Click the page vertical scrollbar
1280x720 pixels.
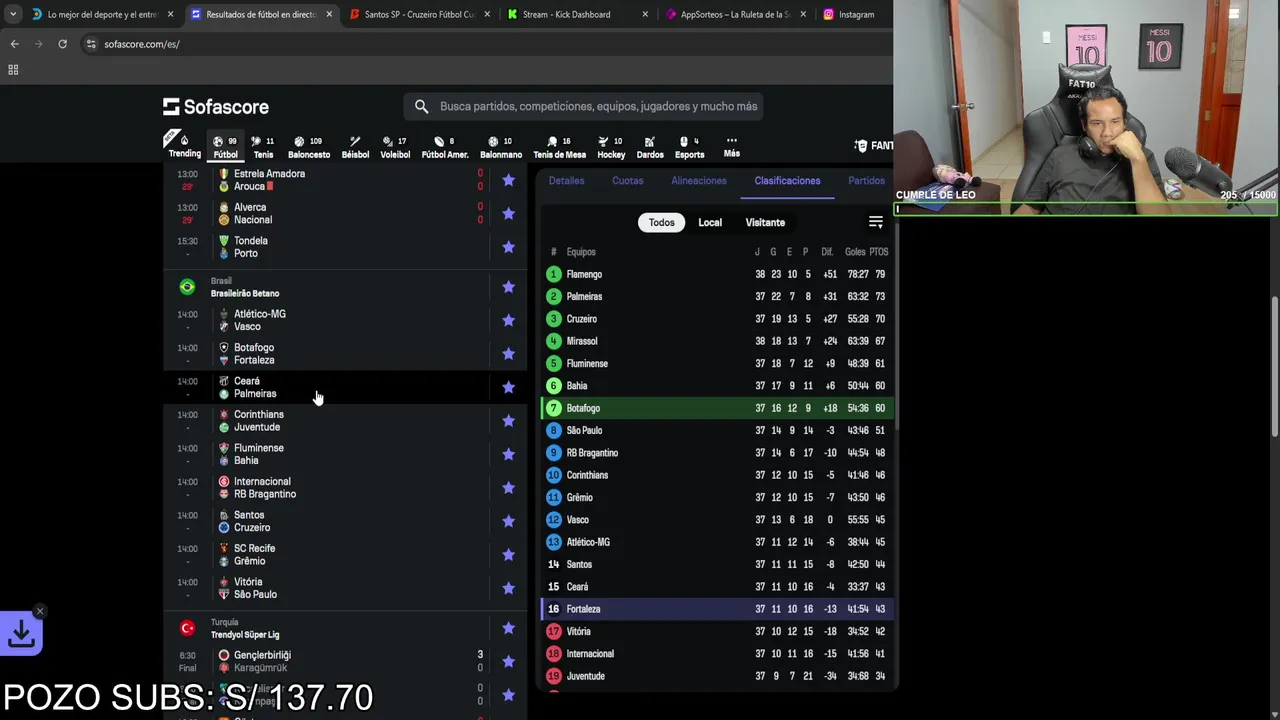(1274, 367)
